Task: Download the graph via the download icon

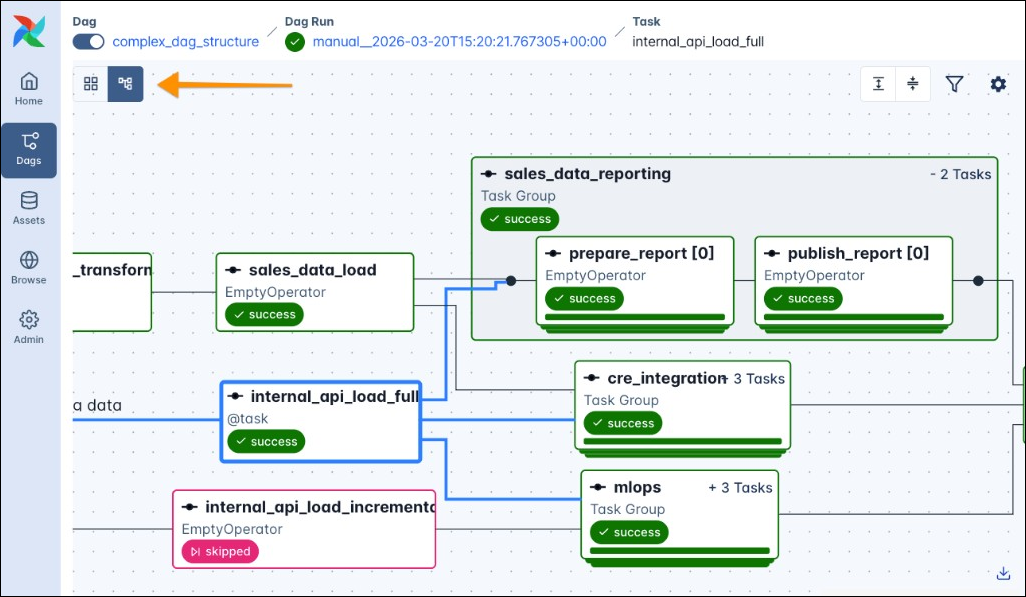Action: point(1002,573)
